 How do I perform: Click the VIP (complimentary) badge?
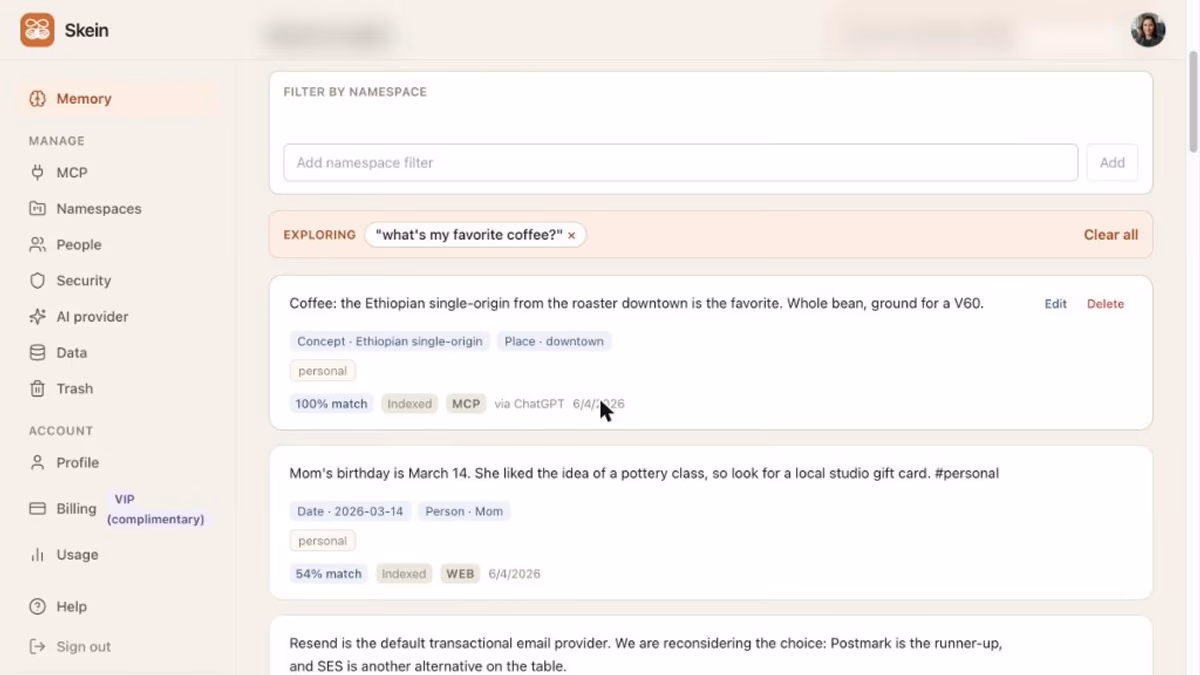tap(156, 509)
